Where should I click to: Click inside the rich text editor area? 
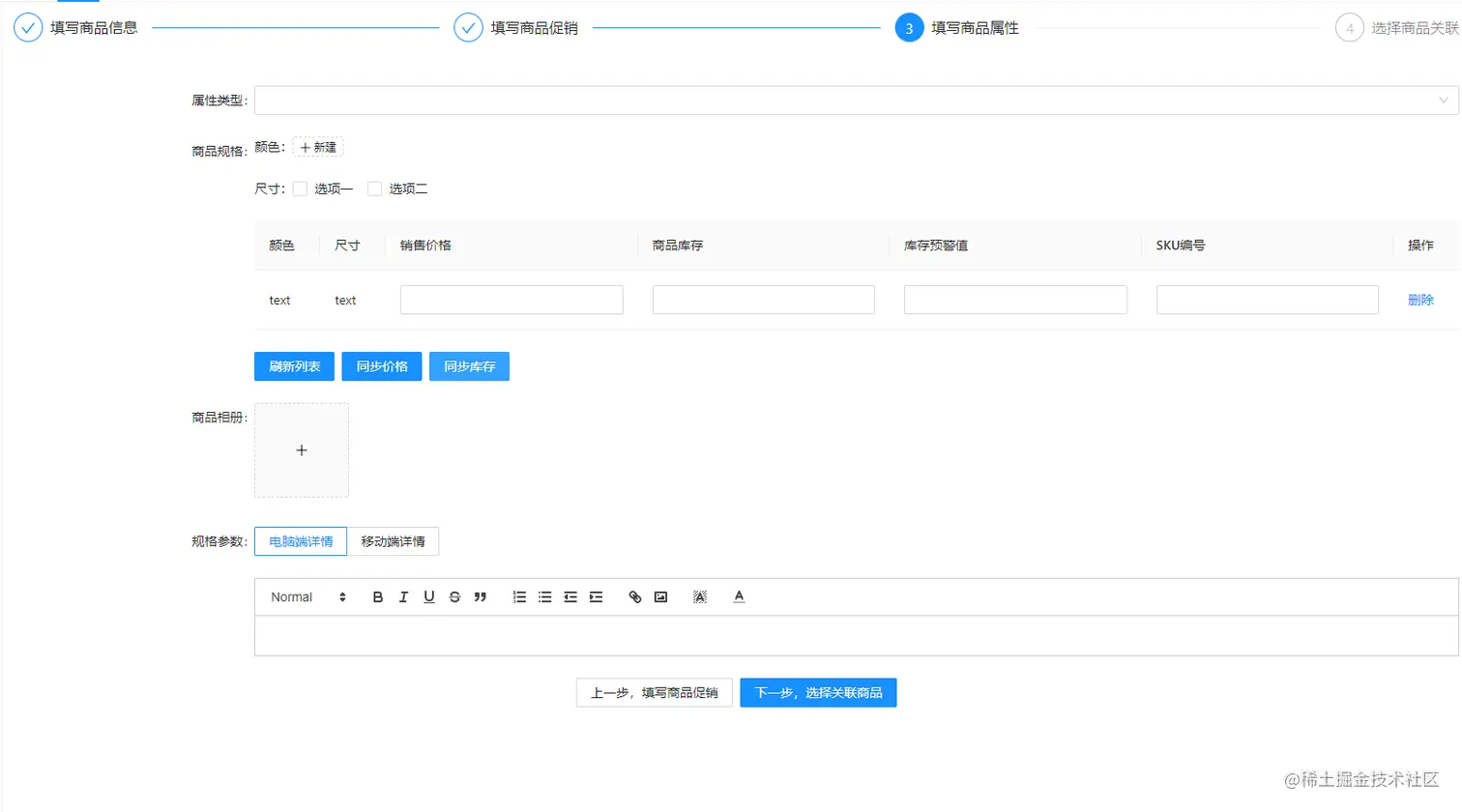[857, 636]
